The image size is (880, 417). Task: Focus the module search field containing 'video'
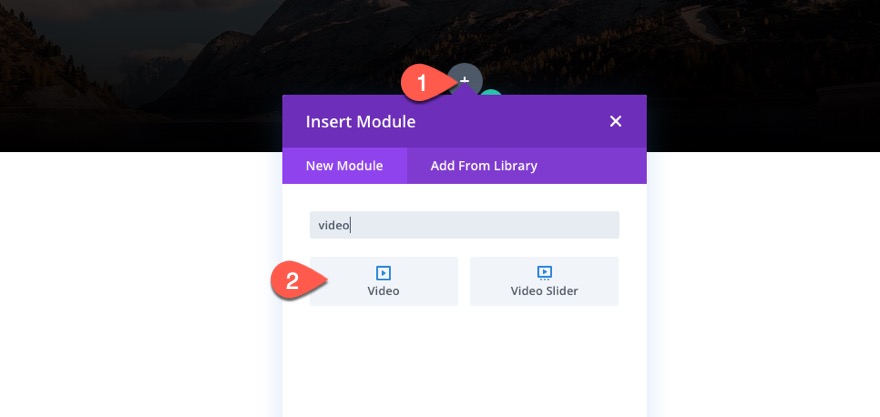pos(464,225)
